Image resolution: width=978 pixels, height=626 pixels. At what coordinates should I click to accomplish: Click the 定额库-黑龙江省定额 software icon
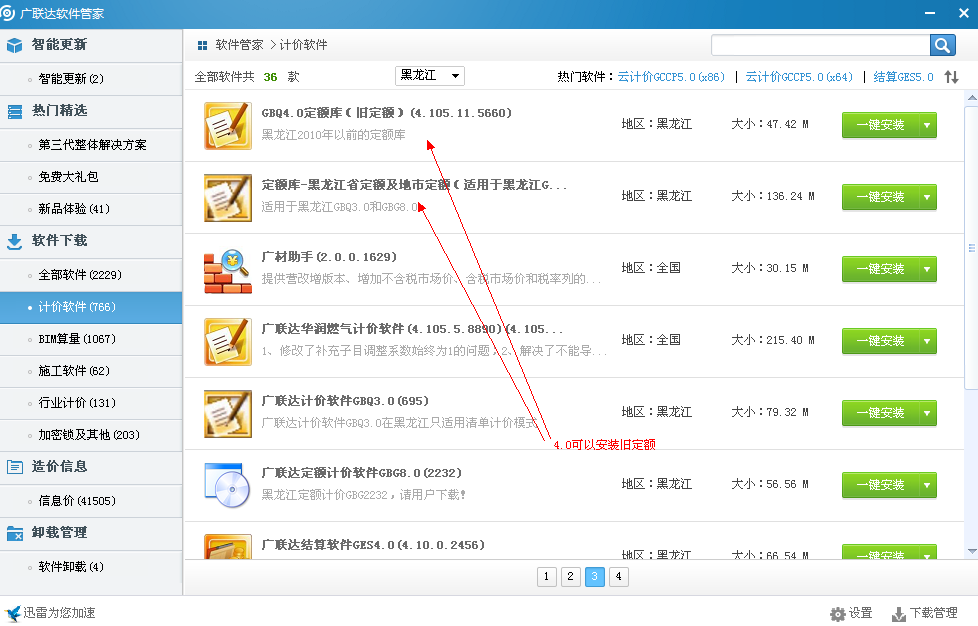pos(228,198)
